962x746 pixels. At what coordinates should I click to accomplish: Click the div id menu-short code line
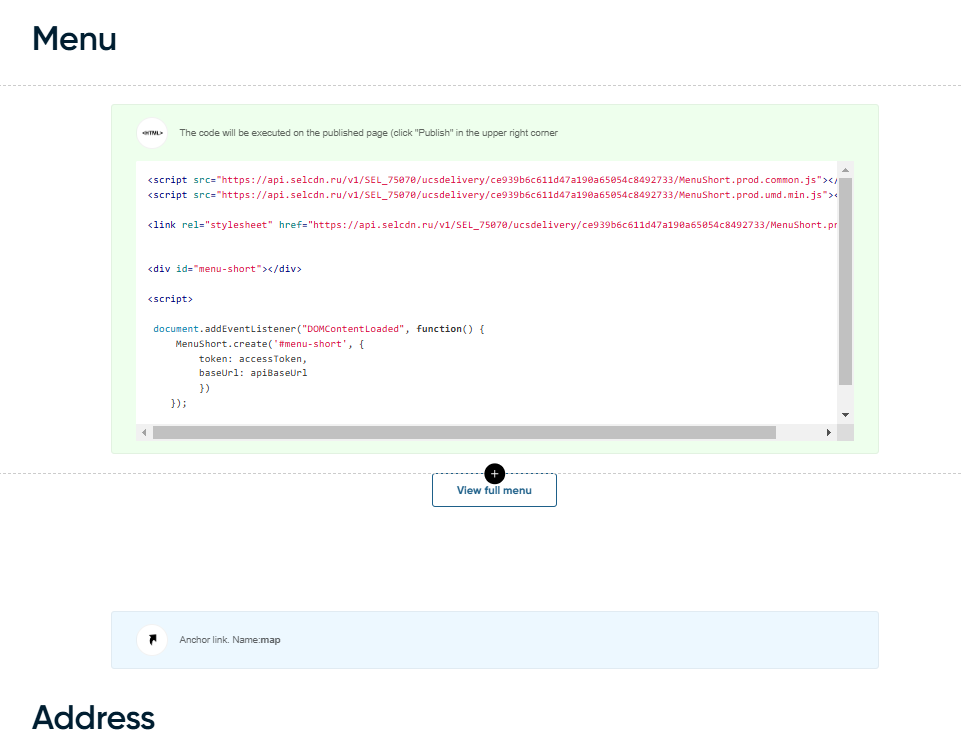225,269
